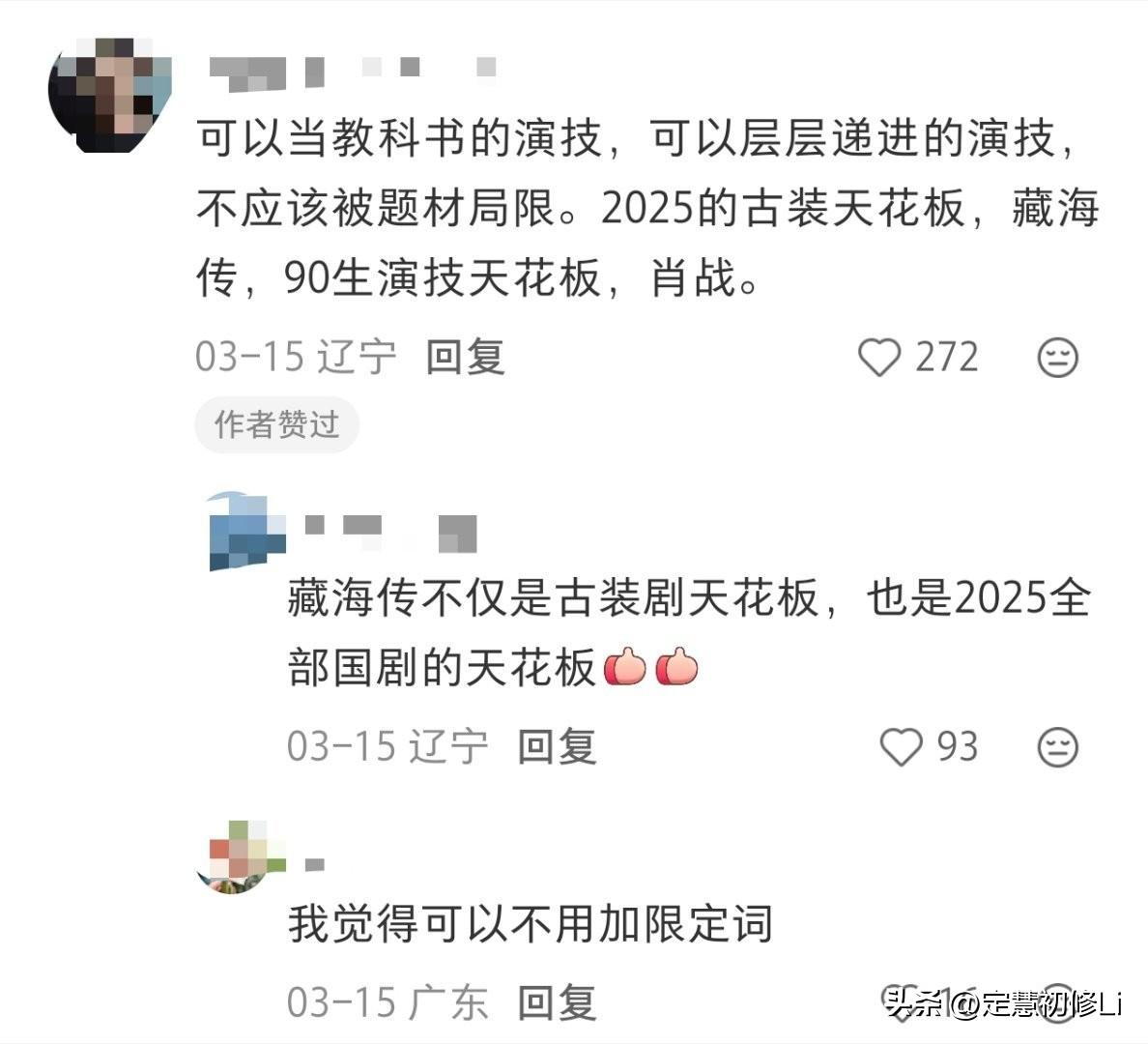Tap the comment text 我觉得可以不用加限定词
Image resolution: width=1148 pixels, height=1044 pixels.
[x=531, y=924]
